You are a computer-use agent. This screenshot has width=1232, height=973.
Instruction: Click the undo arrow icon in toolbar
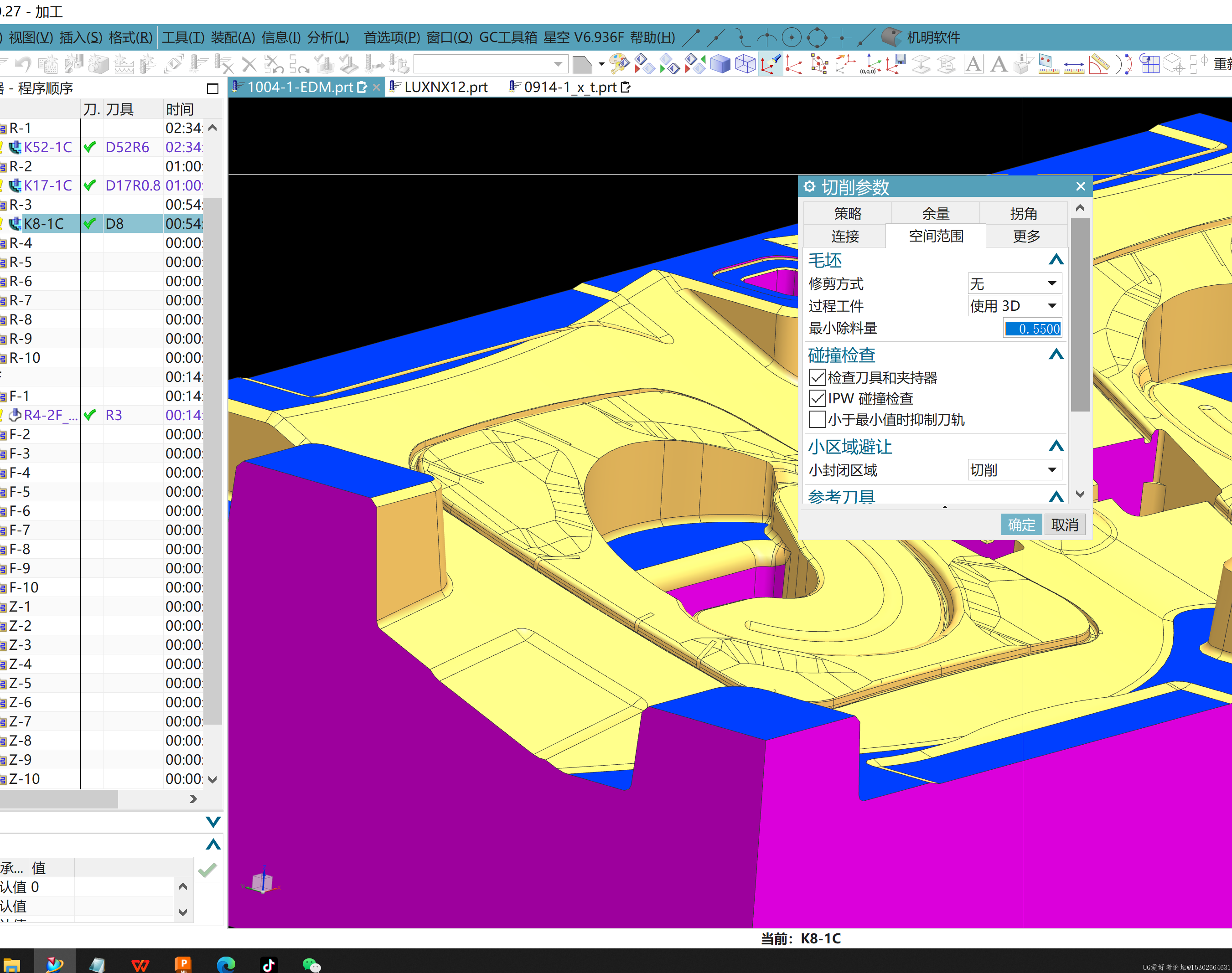(x=23, y=64)
